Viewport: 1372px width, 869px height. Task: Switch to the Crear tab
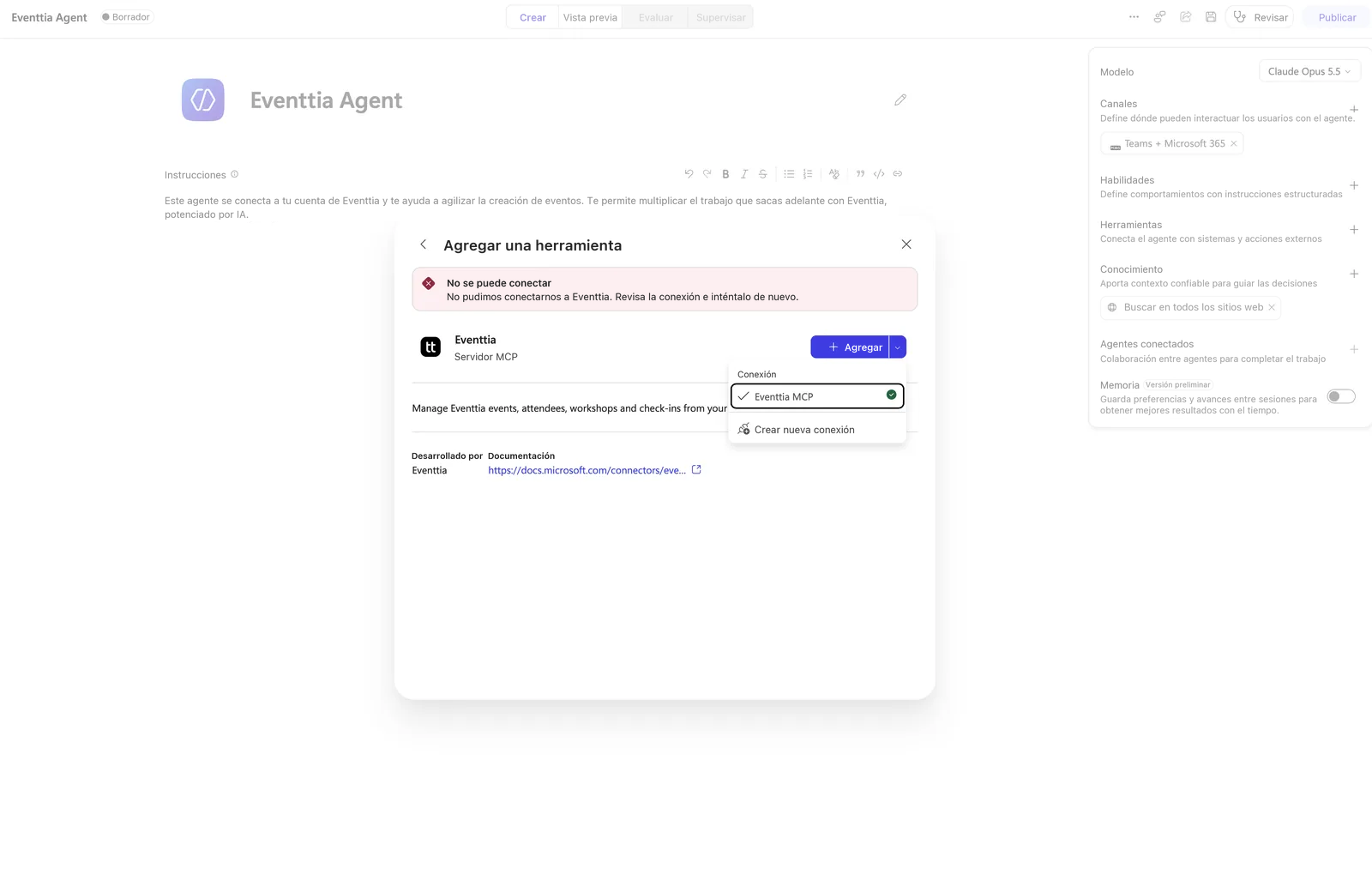tap(533, 17)
